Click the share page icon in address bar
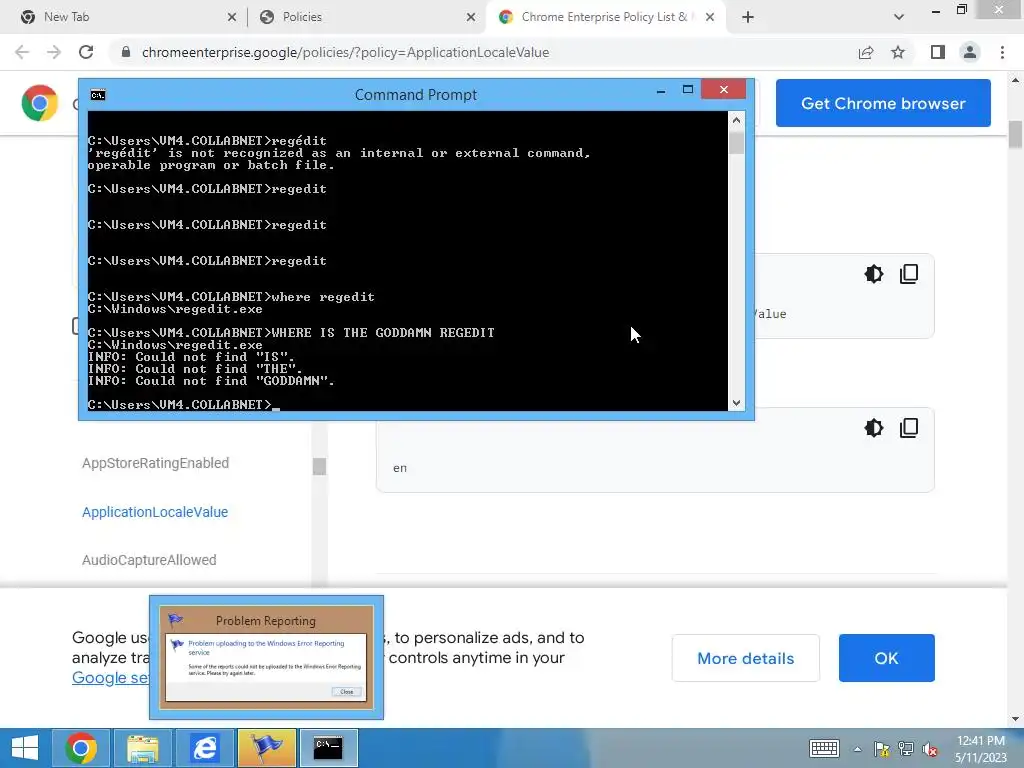 tap(866, 52)
